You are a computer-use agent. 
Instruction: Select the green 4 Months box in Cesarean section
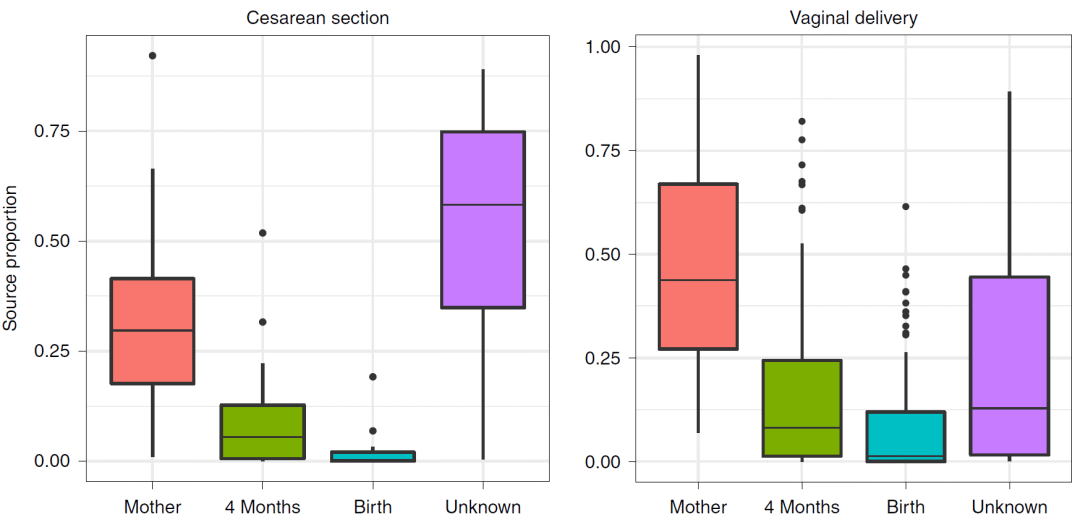click(x=262, y=431)
